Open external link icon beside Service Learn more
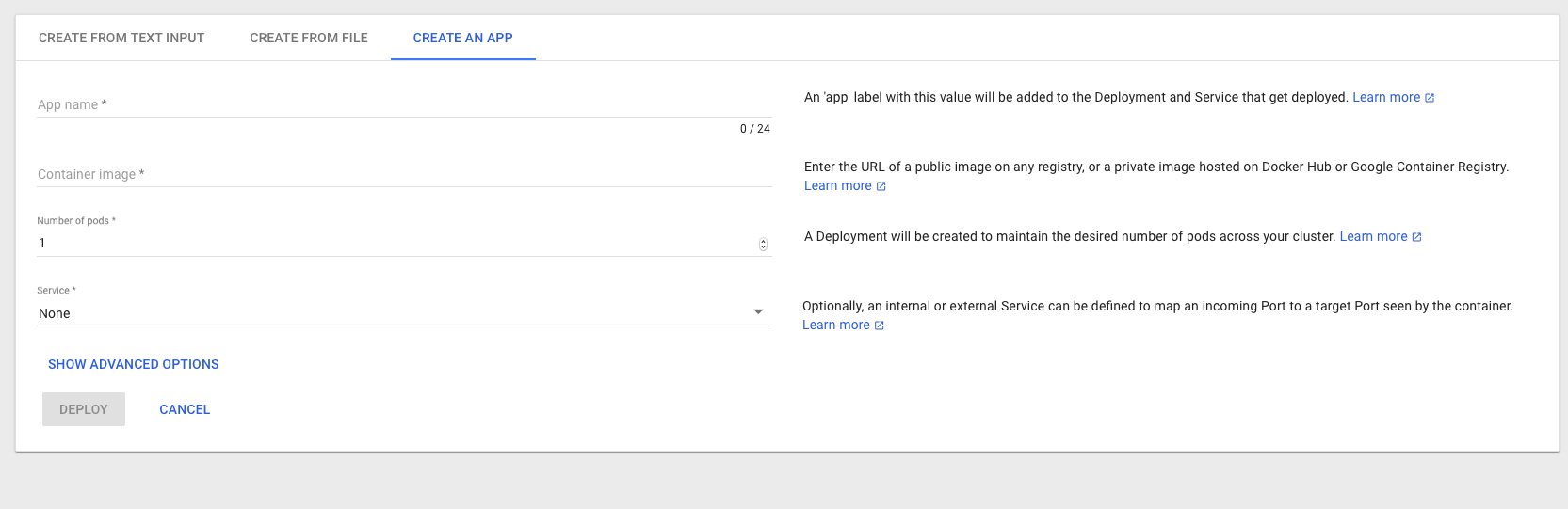 pos(880,326)
